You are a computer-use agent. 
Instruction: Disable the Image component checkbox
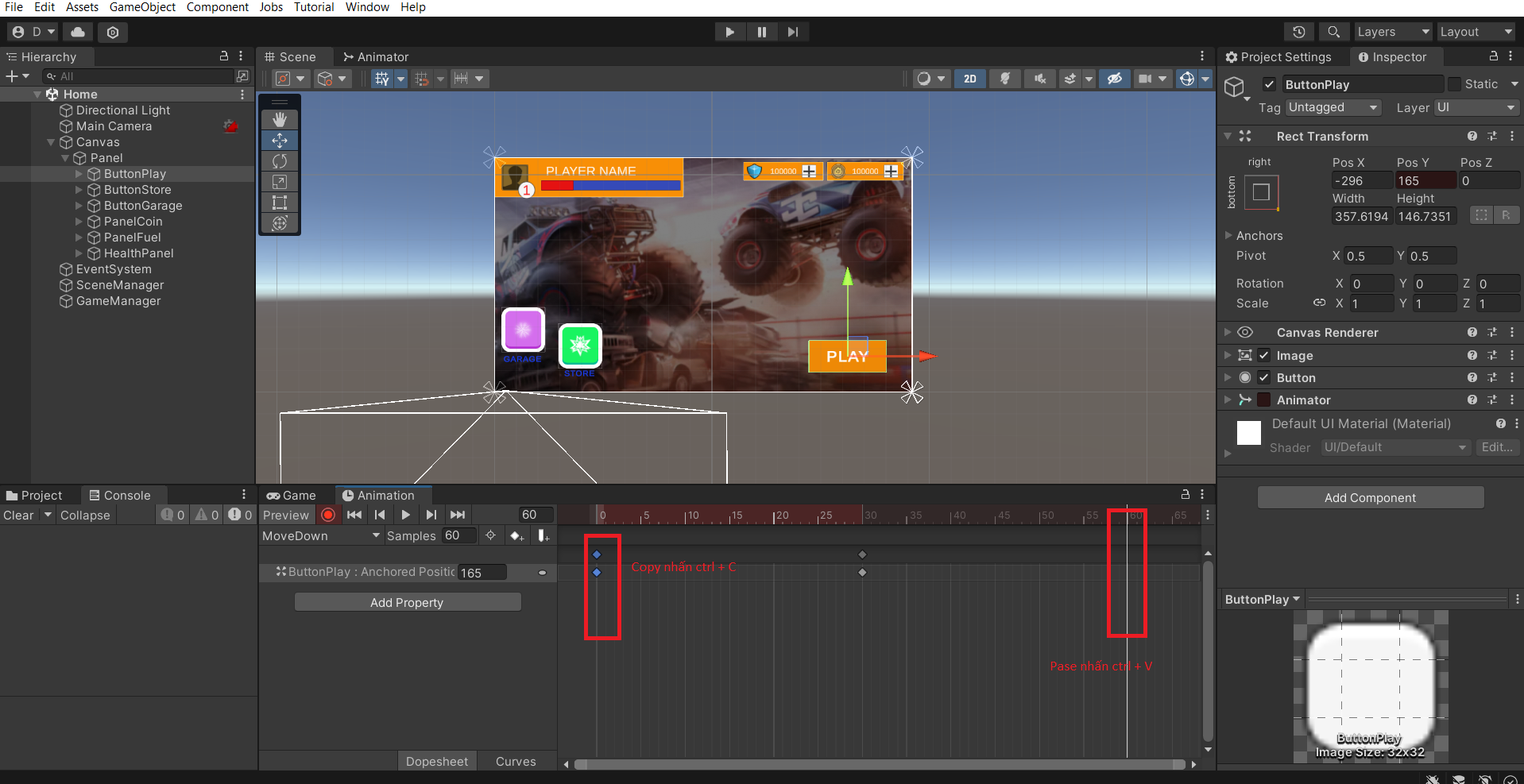click(x=1263, y=355)
